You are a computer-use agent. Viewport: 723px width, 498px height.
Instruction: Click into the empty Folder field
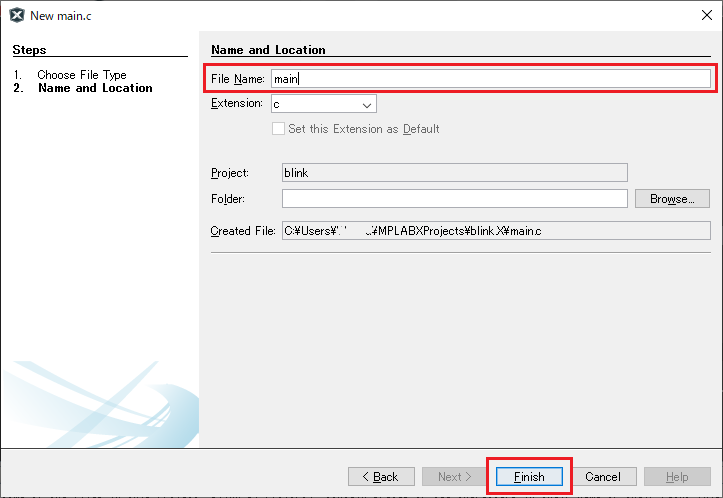[x=455, y=199]
